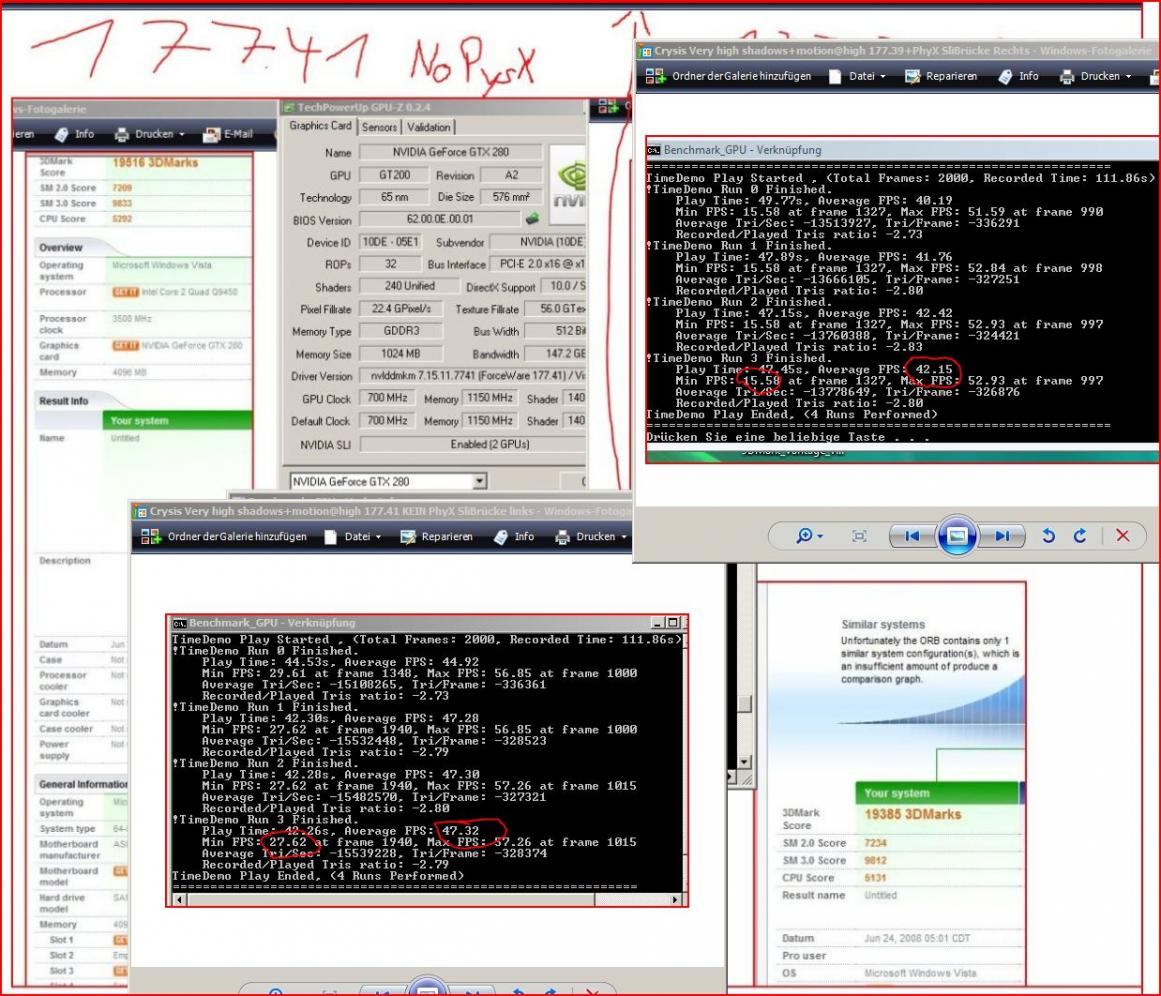Click the Shaders value 240 Unified
This screenshot has width=1161, height=996.
click(409, 286)
